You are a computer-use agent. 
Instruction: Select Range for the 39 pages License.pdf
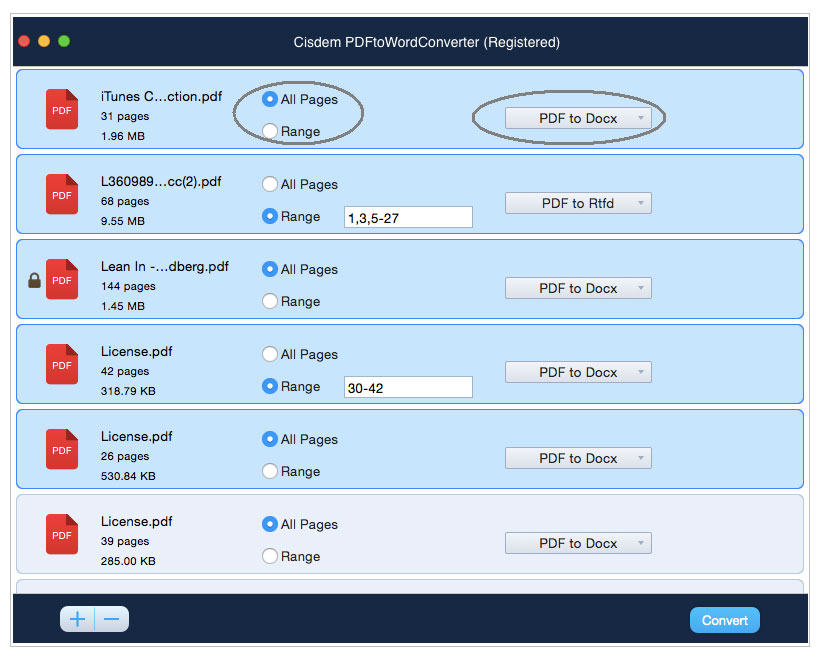[270, 556]
